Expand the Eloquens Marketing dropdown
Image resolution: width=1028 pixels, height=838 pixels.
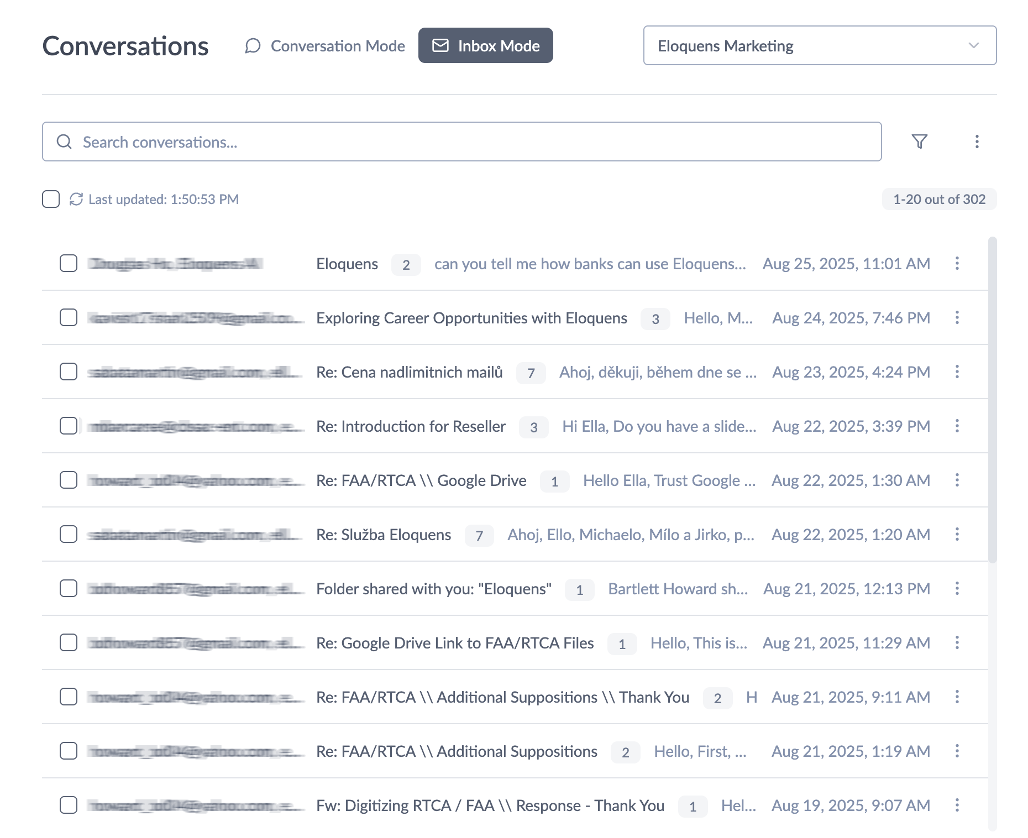[x=820, y=45]
